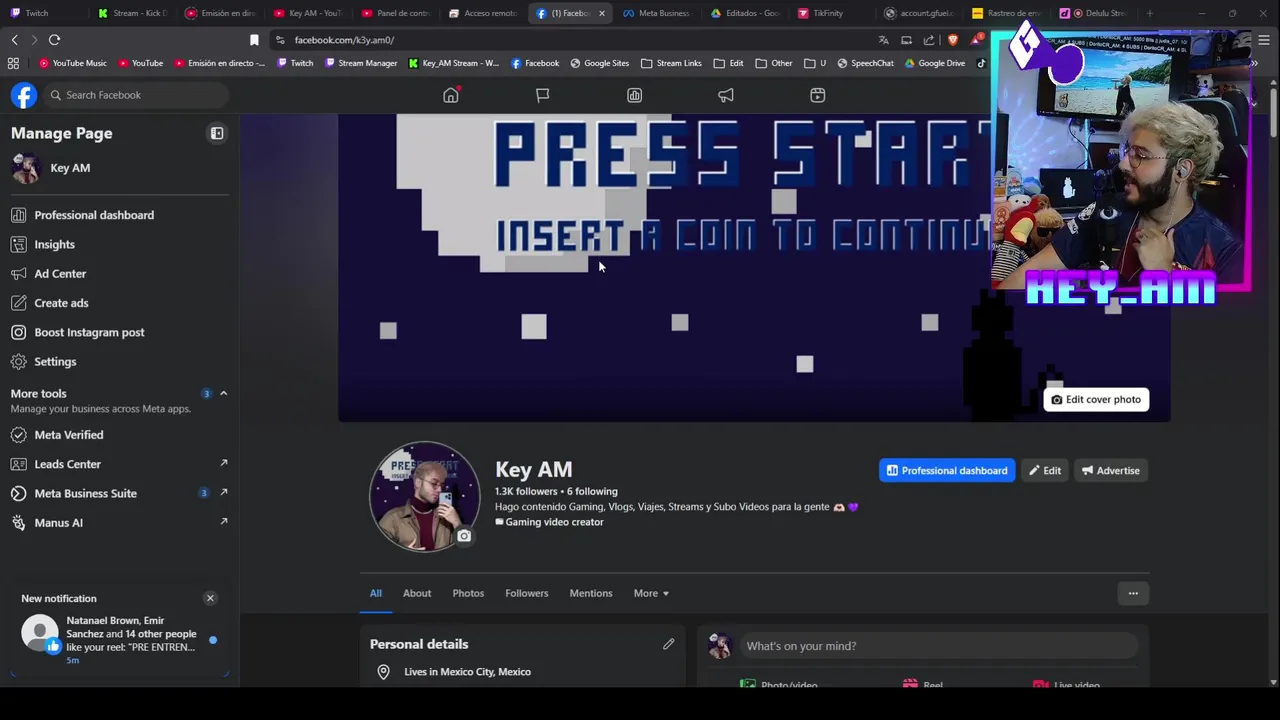Open the Google Drive bookmark
Viewport: 1280px width, 720px height.
[x=935, y=63]
